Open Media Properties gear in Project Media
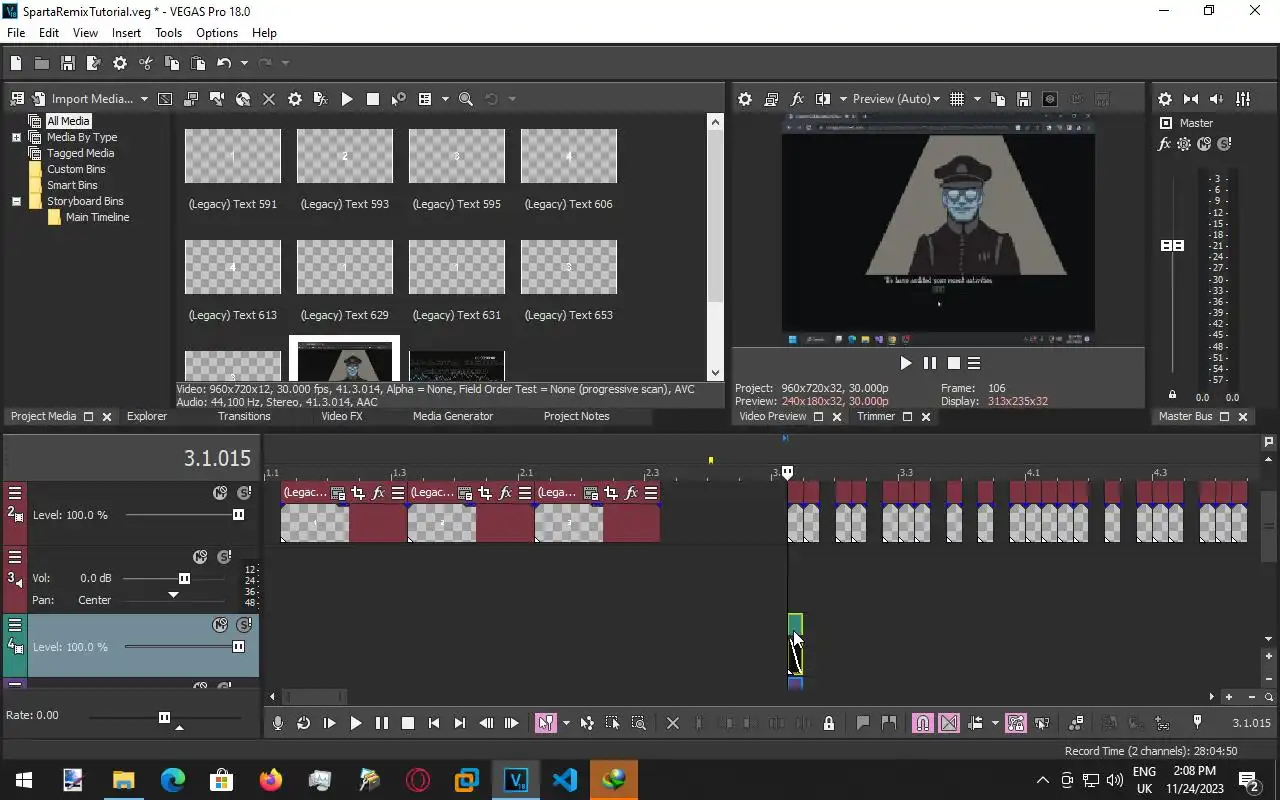 (295, 99)
